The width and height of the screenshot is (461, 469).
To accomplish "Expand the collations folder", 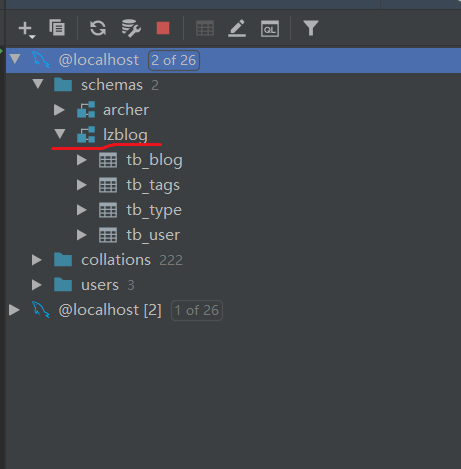I will [x=37, y=260].
